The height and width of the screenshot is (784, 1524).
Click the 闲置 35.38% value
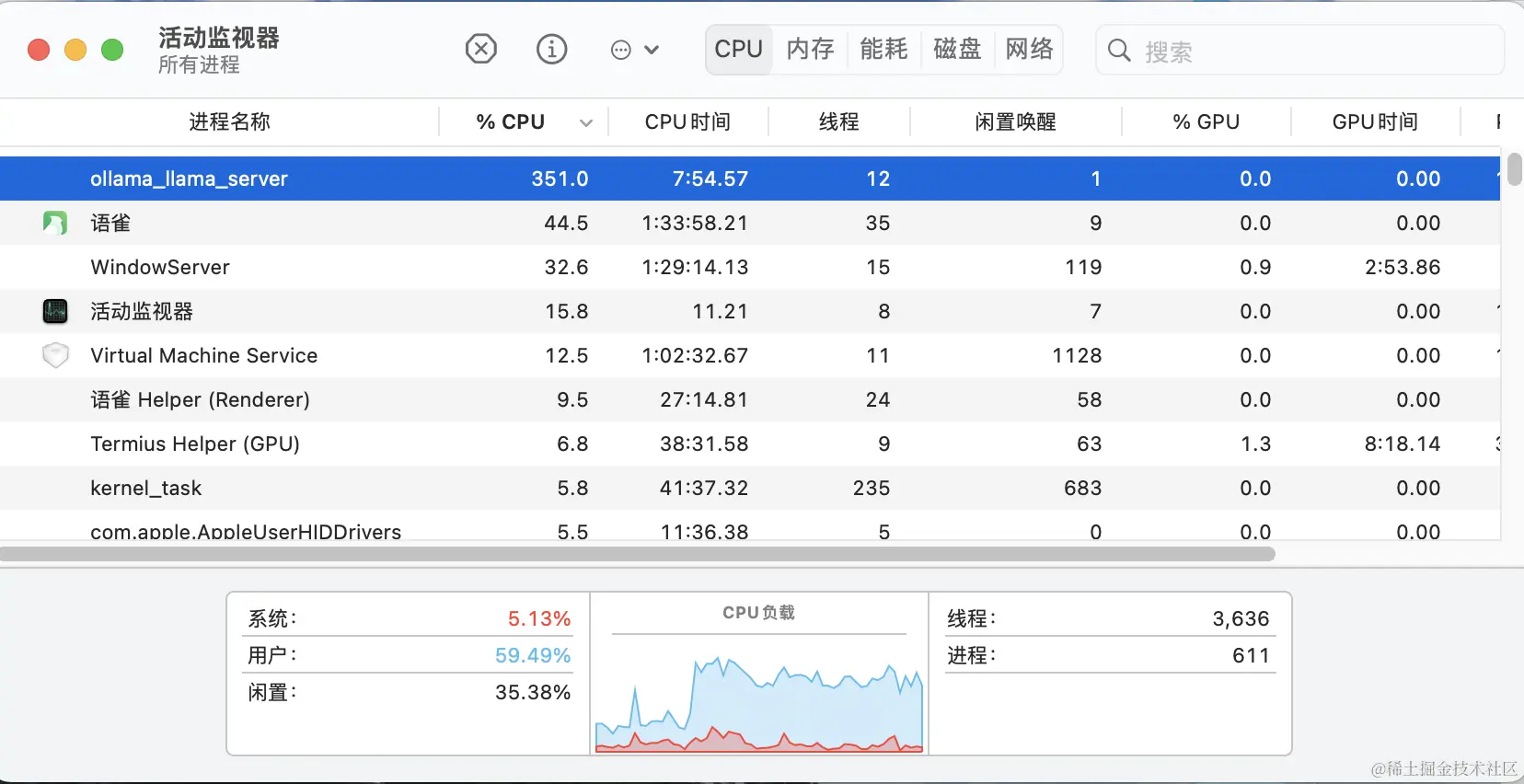coord(533,692)
